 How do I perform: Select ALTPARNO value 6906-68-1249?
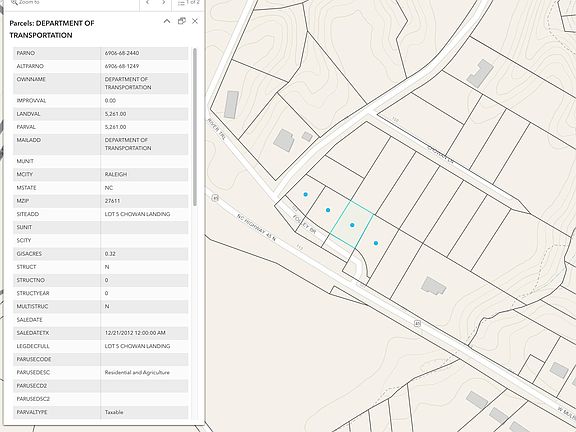[x=122, y=66]
